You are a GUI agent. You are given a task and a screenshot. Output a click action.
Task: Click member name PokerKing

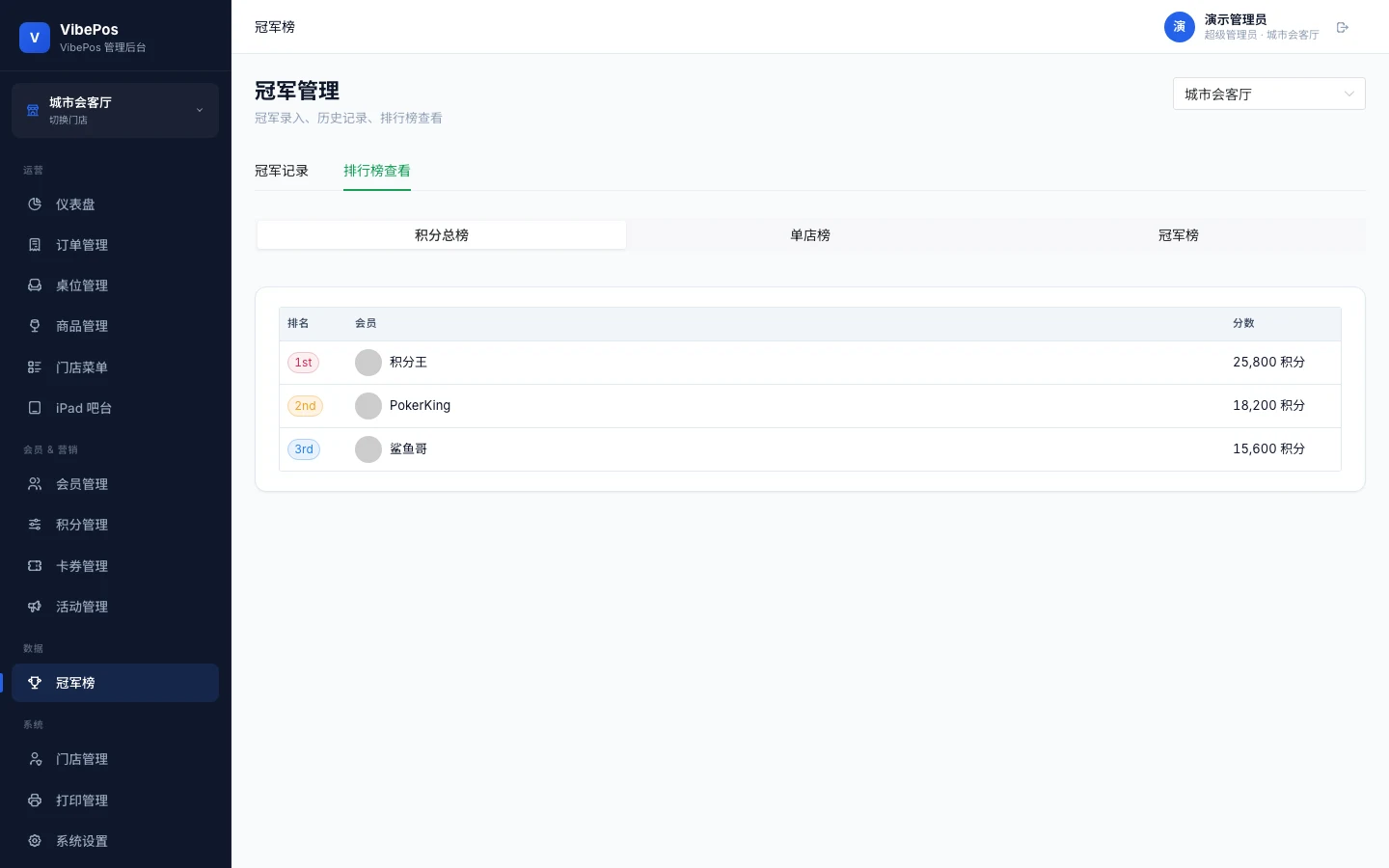[420, 406]
